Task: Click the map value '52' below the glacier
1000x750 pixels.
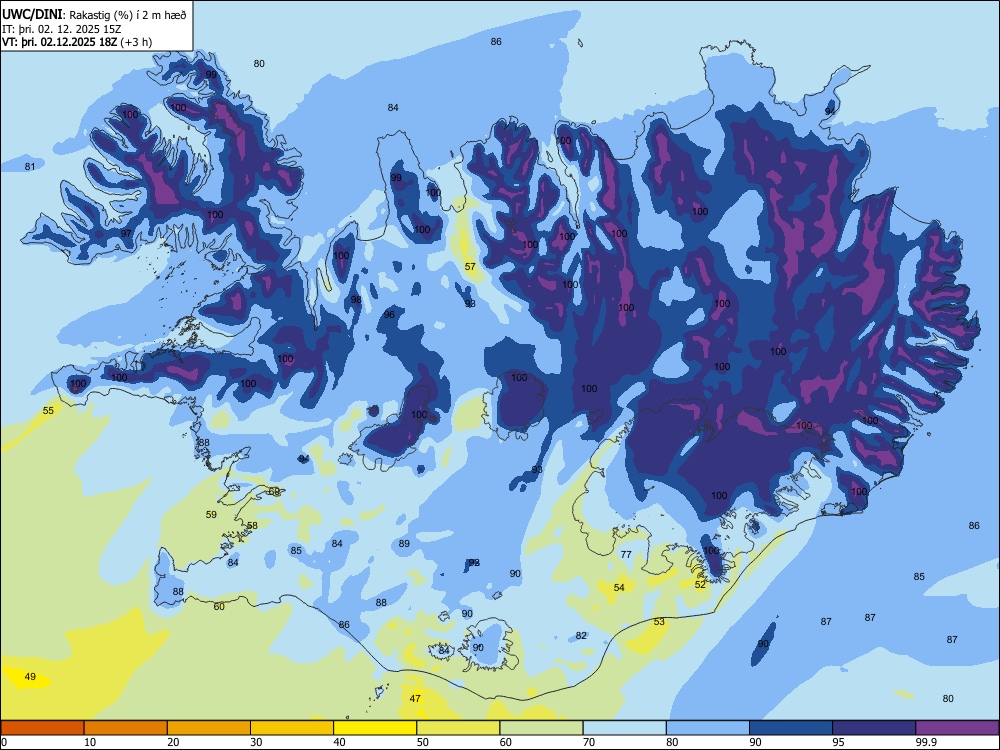Action: tap(700, 584)
